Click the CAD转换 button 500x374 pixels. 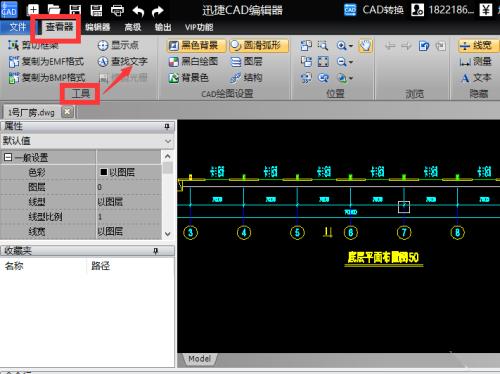tap(373, 10)
